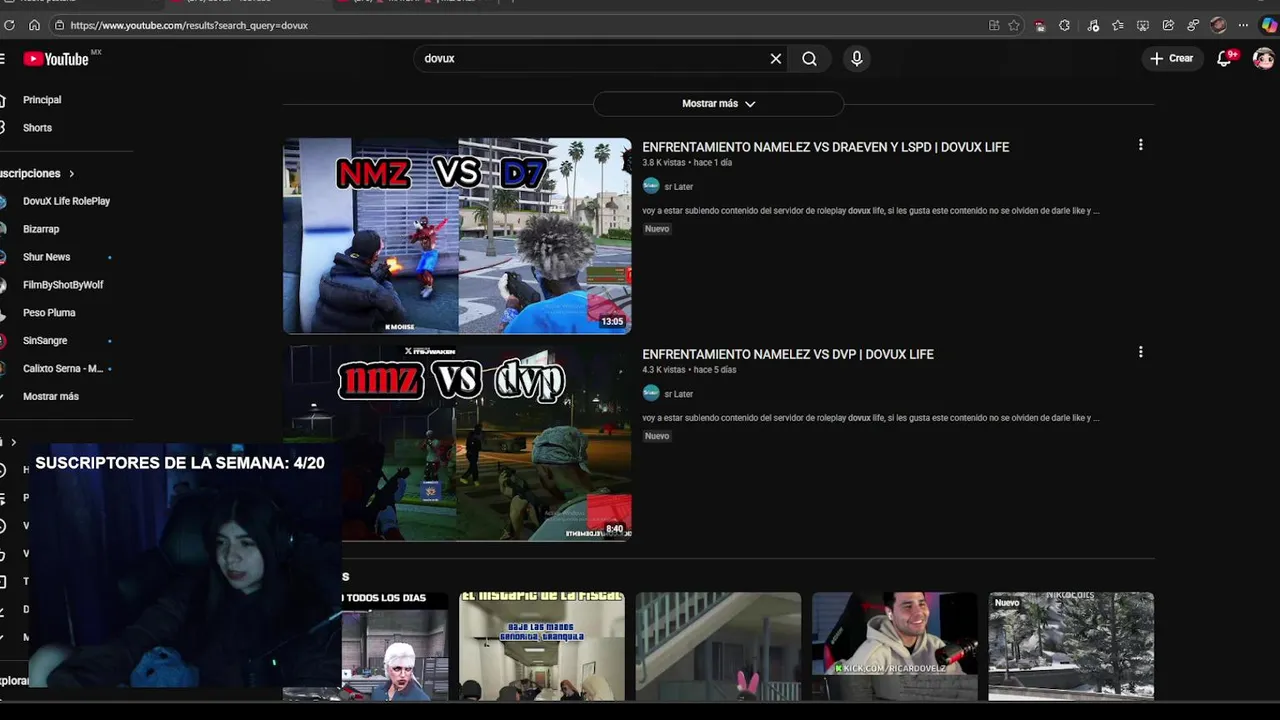This screenshot has width=1280, height=720.
Task: Start voice search with the microphone
Action: click(x=857, y=59)
